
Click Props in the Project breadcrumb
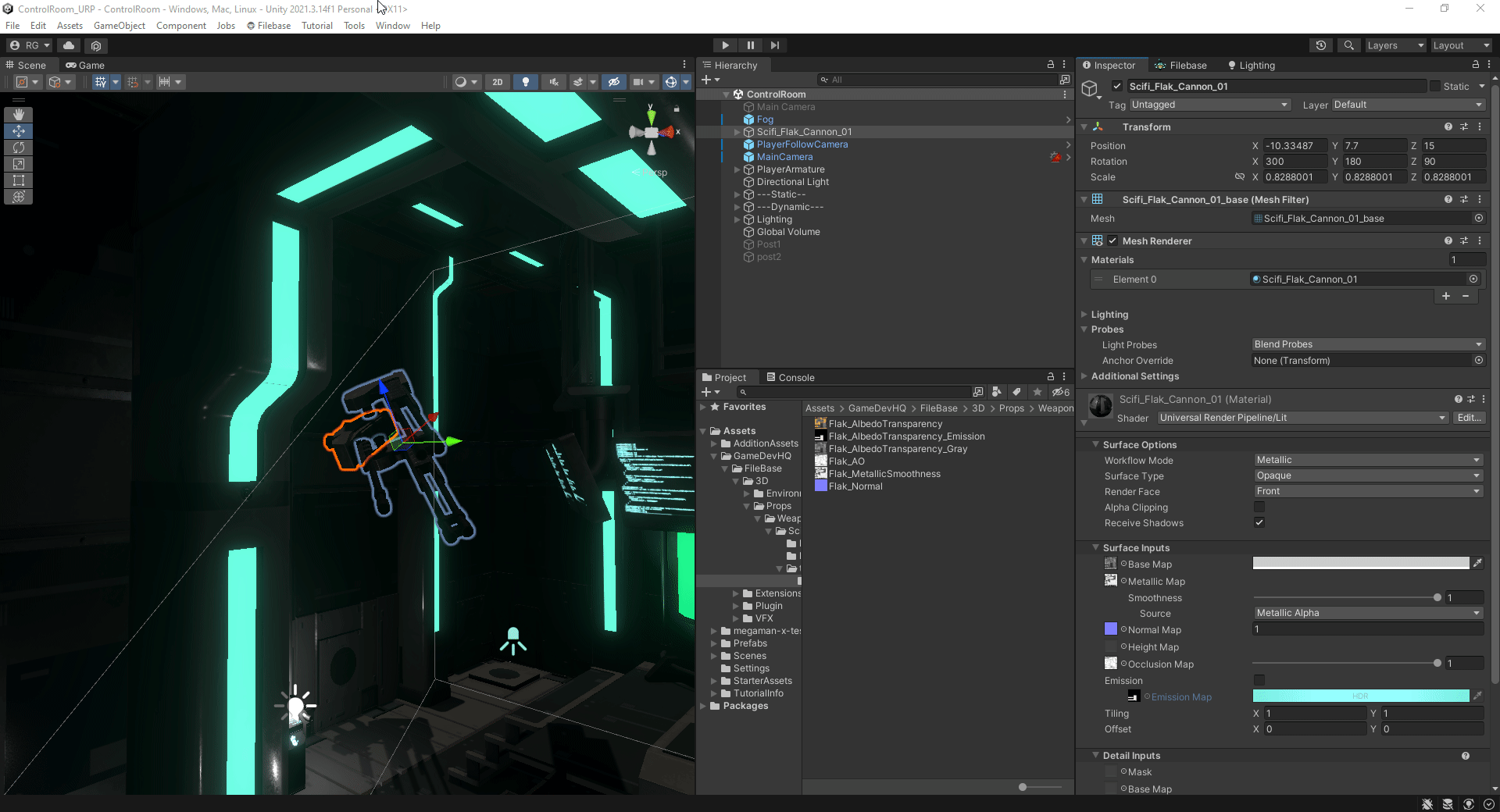click(1011, 408)
